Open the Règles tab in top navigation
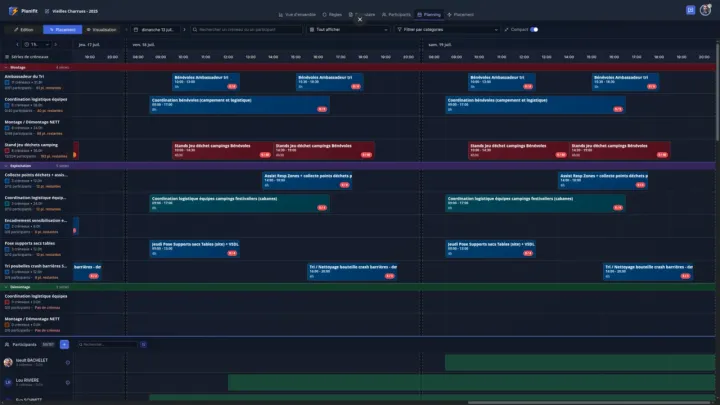This screenshot has width=720, height=405. tap(331, 15)
